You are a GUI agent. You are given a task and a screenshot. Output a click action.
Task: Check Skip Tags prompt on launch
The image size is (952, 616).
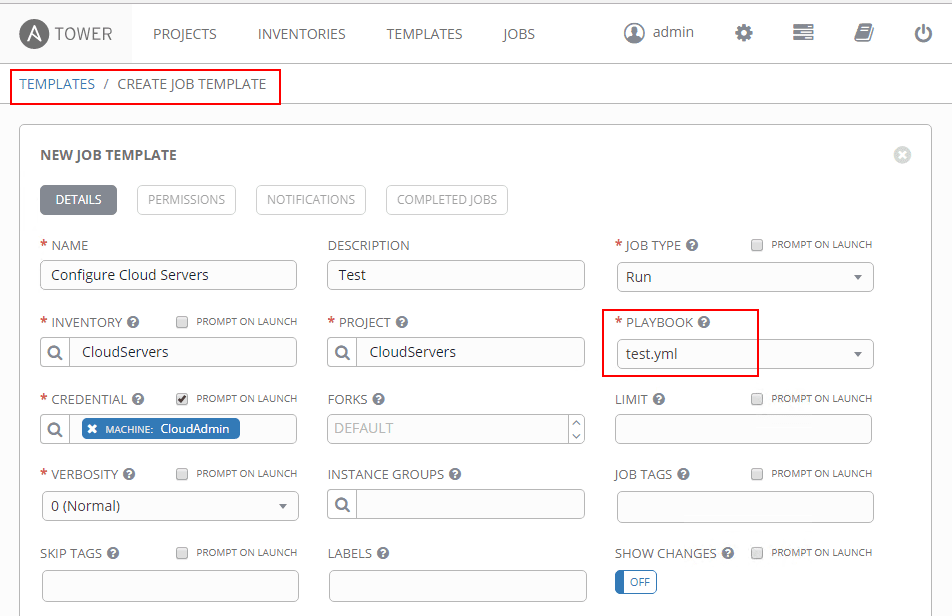(x=182, y=553)
